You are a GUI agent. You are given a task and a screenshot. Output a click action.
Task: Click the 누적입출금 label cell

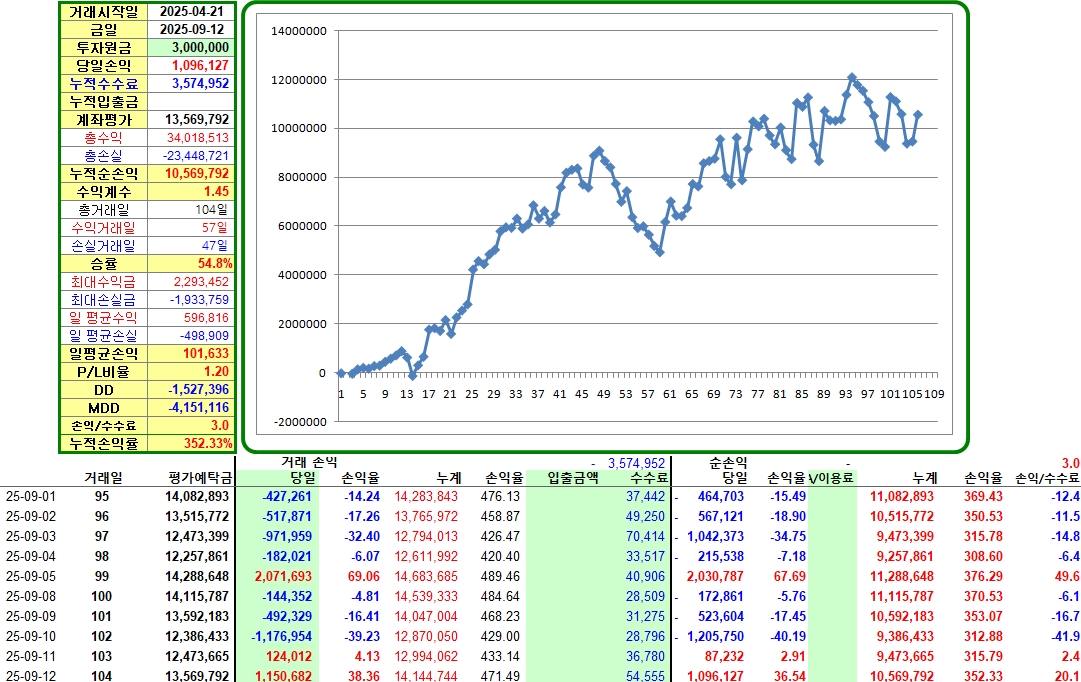click(103, 101)
